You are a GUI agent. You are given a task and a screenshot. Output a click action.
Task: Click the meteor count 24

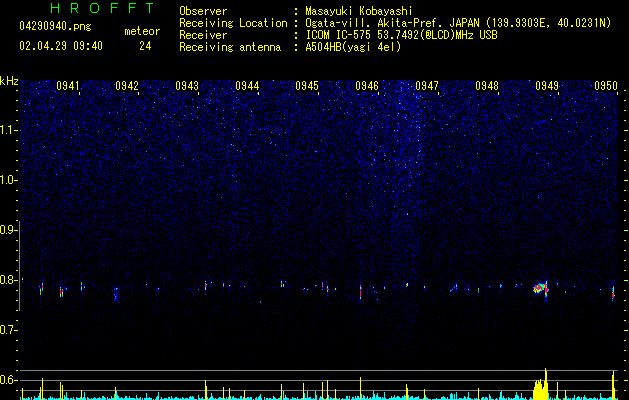click(145, 46)
